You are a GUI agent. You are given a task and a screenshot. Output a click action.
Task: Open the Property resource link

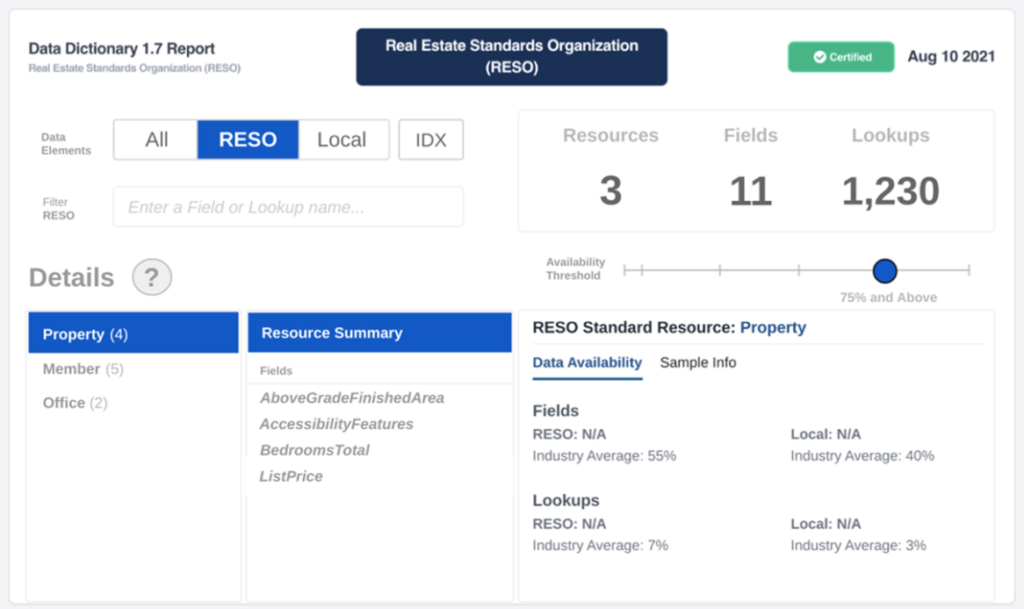coord(773,327)
